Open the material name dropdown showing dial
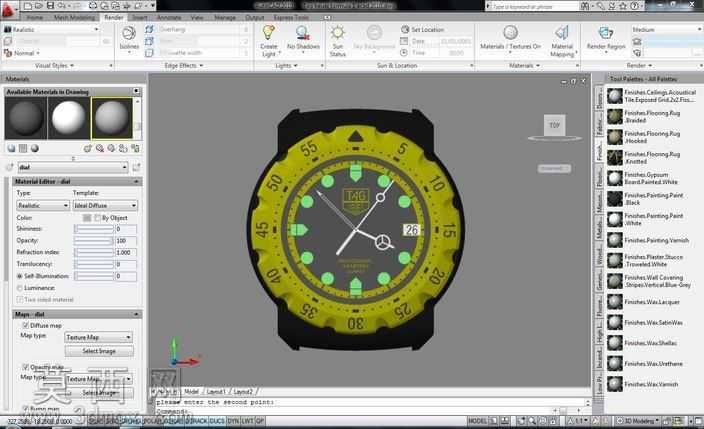This screenshot has height=429, width=704. tap(73, 167)
